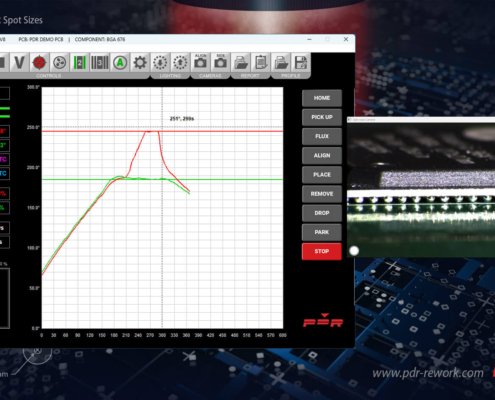The image size is (495, 400).
Task: Click the 250.0° y-axis label
Action: (x=33, y=127)
